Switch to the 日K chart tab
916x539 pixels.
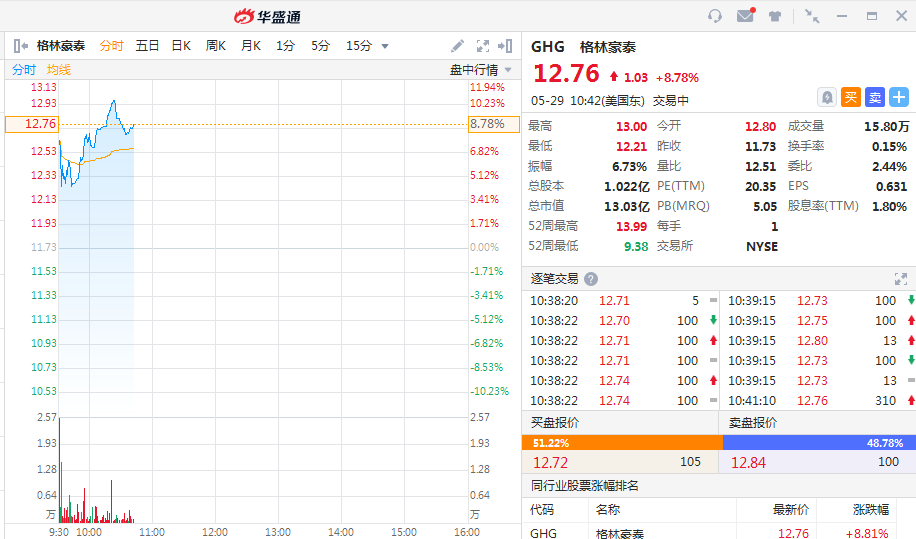[181, 46]
